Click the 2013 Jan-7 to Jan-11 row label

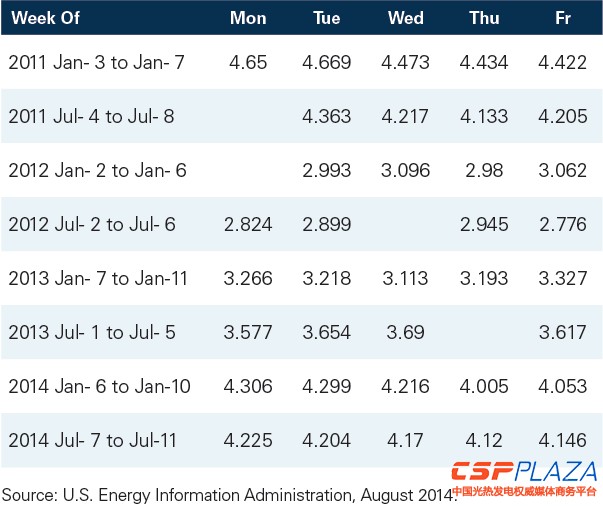(98, 278)
